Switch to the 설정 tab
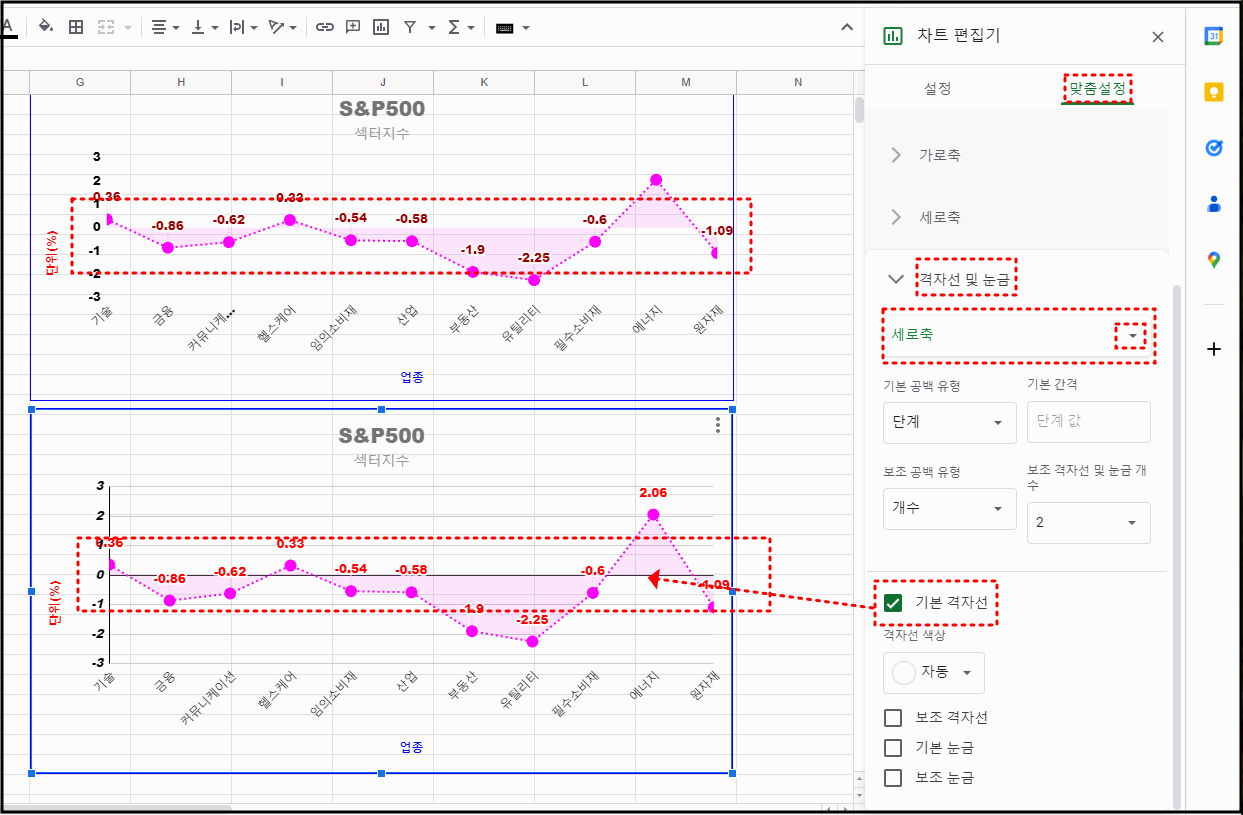This screenshot has height=815, width=1243. click(938, 89)
